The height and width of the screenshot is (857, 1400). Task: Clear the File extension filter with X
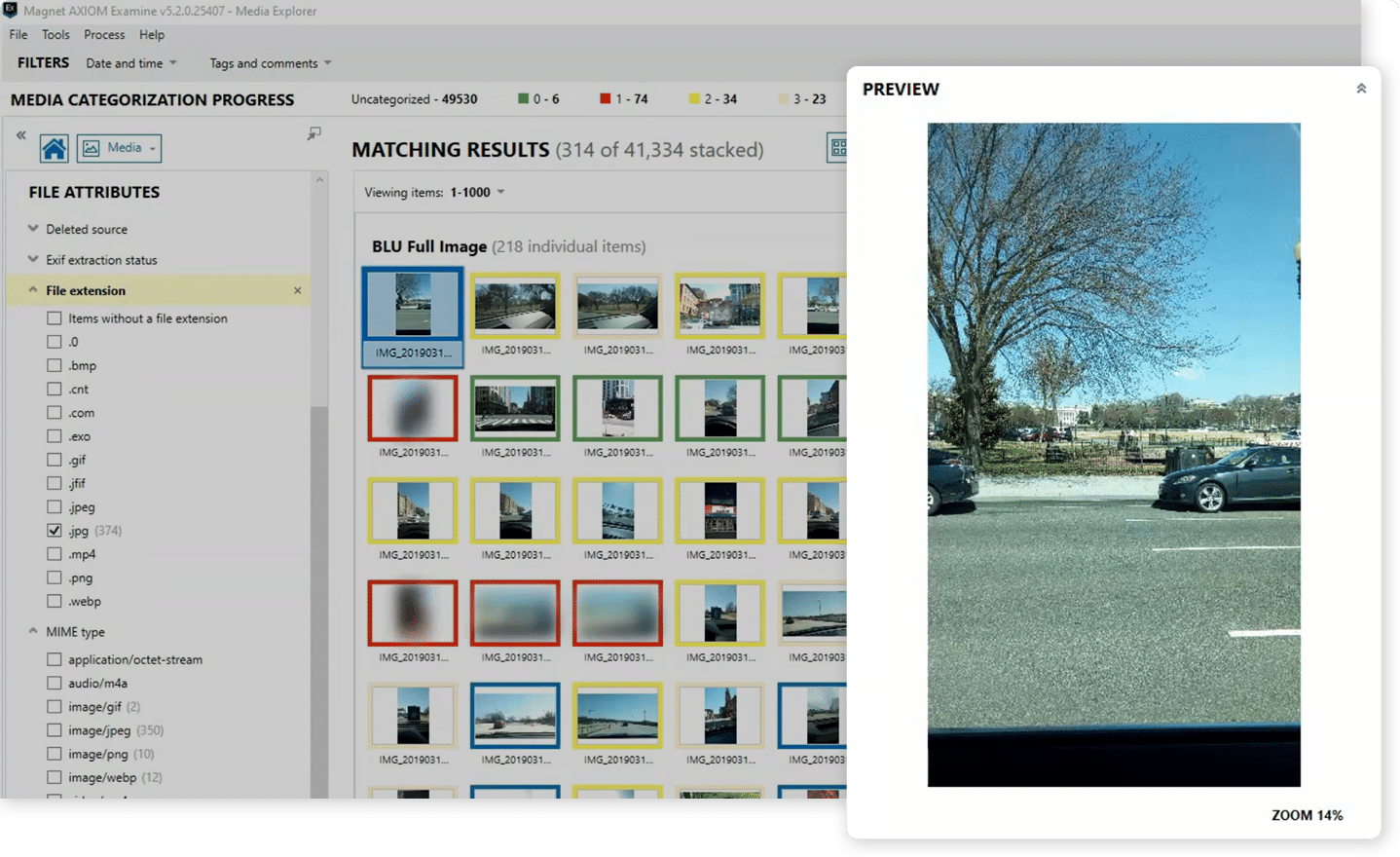coord(297,290)
